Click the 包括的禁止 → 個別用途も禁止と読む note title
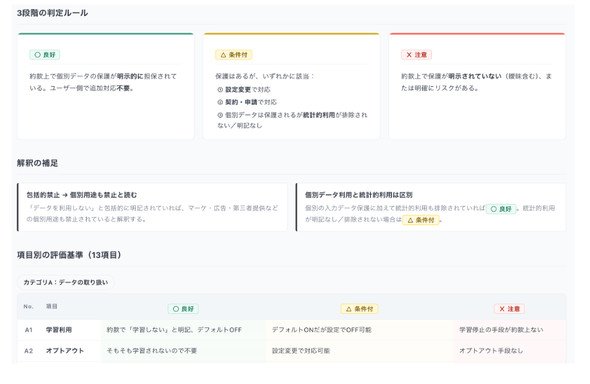Viewport: 590px width, 384px height. [82, 195]
